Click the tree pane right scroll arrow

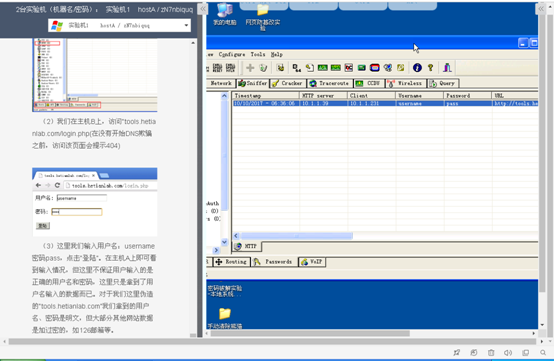(x=216, y=250)
